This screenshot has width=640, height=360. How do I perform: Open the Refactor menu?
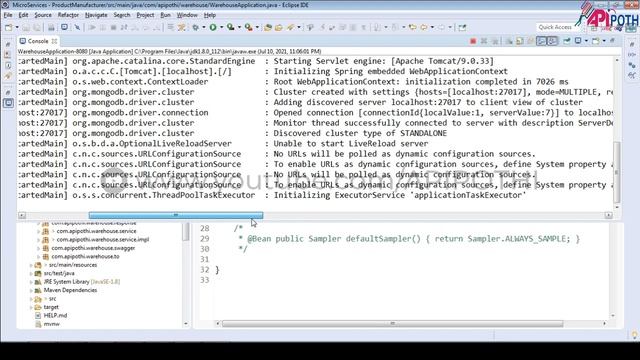[x=68, y=15]
